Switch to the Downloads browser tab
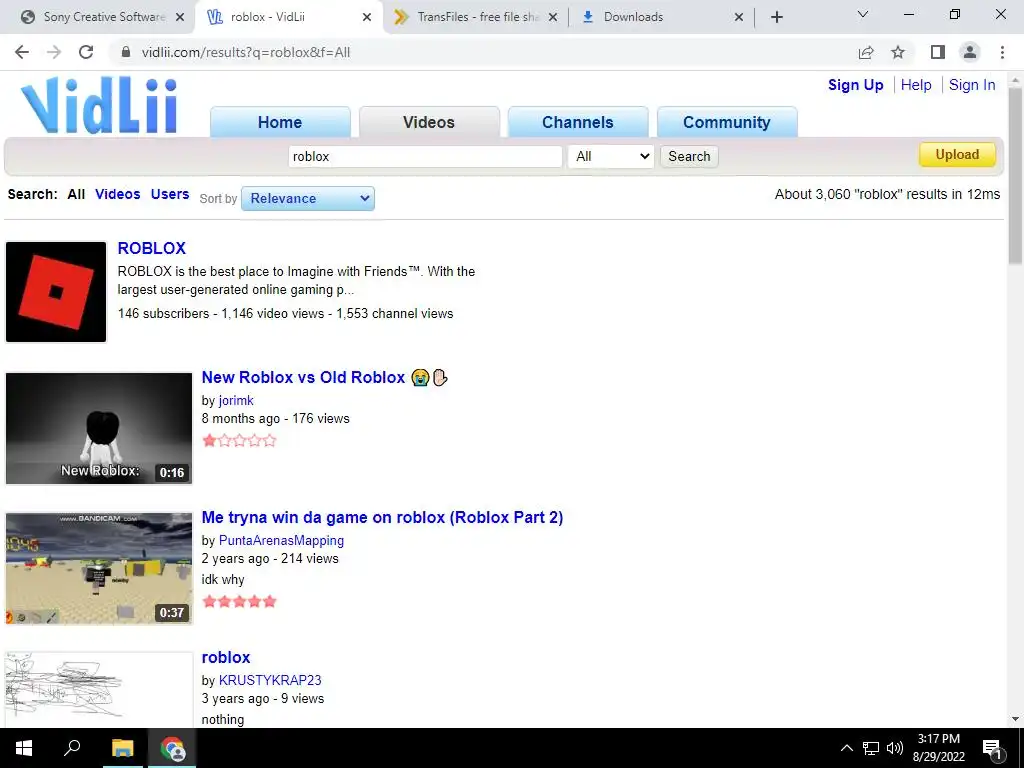The height and width of the screenshot is (768, 1024). click(660, 17)
